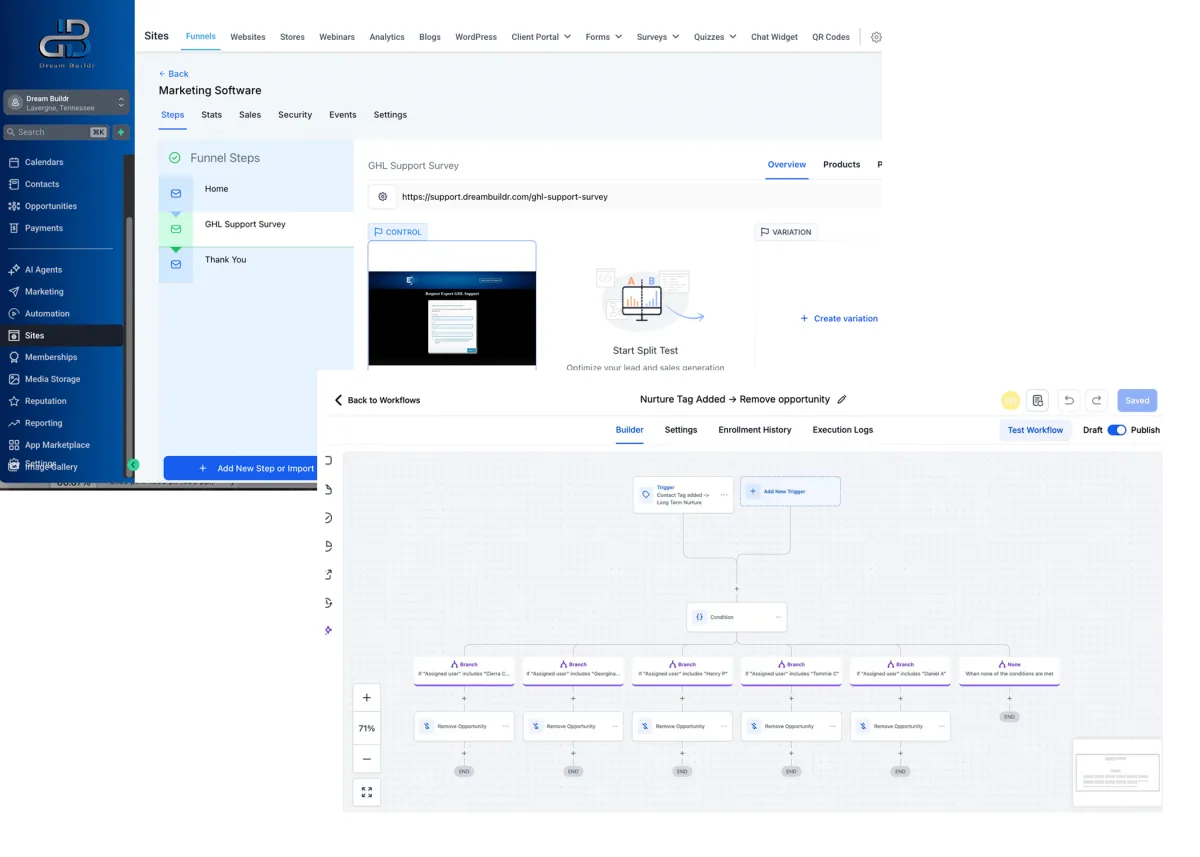
Task: Expand Dream Buildr account switcher
Action: [67, 103]
